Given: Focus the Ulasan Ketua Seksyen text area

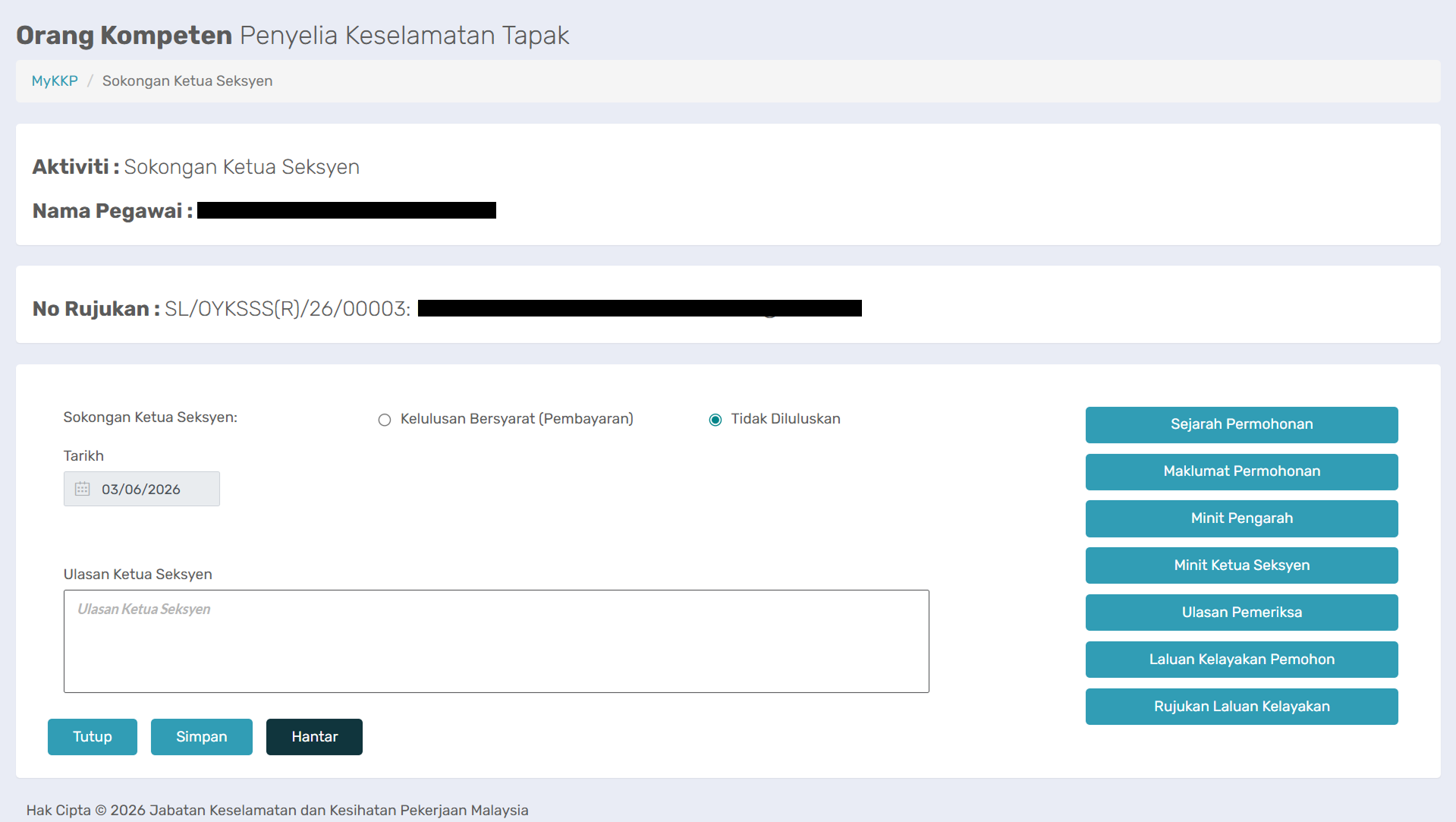Looking at the screenshot, I should (x=496, y=641).
